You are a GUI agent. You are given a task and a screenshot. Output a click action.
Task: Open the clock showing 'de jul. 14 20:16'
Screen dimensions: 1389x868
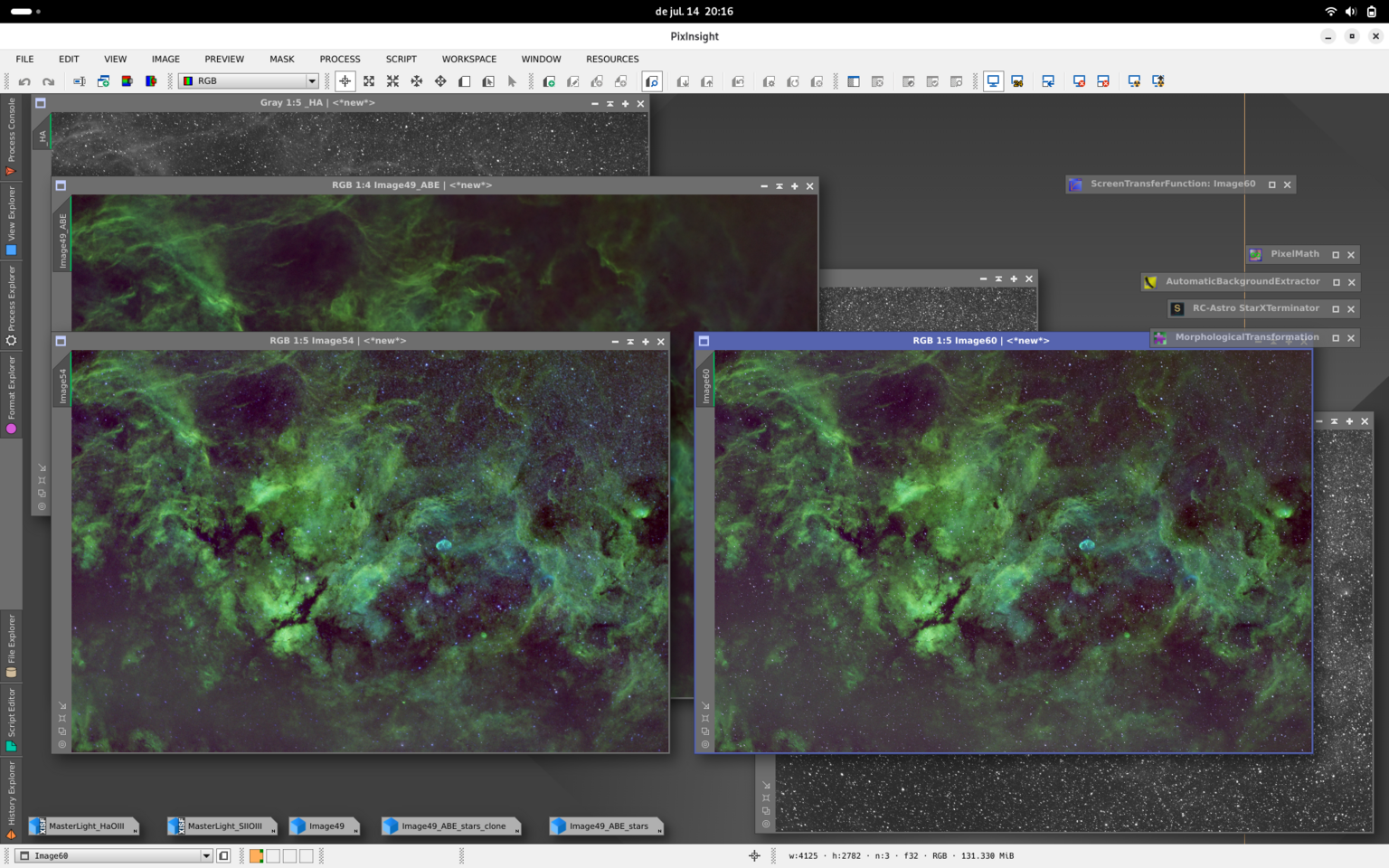(694, 12)
